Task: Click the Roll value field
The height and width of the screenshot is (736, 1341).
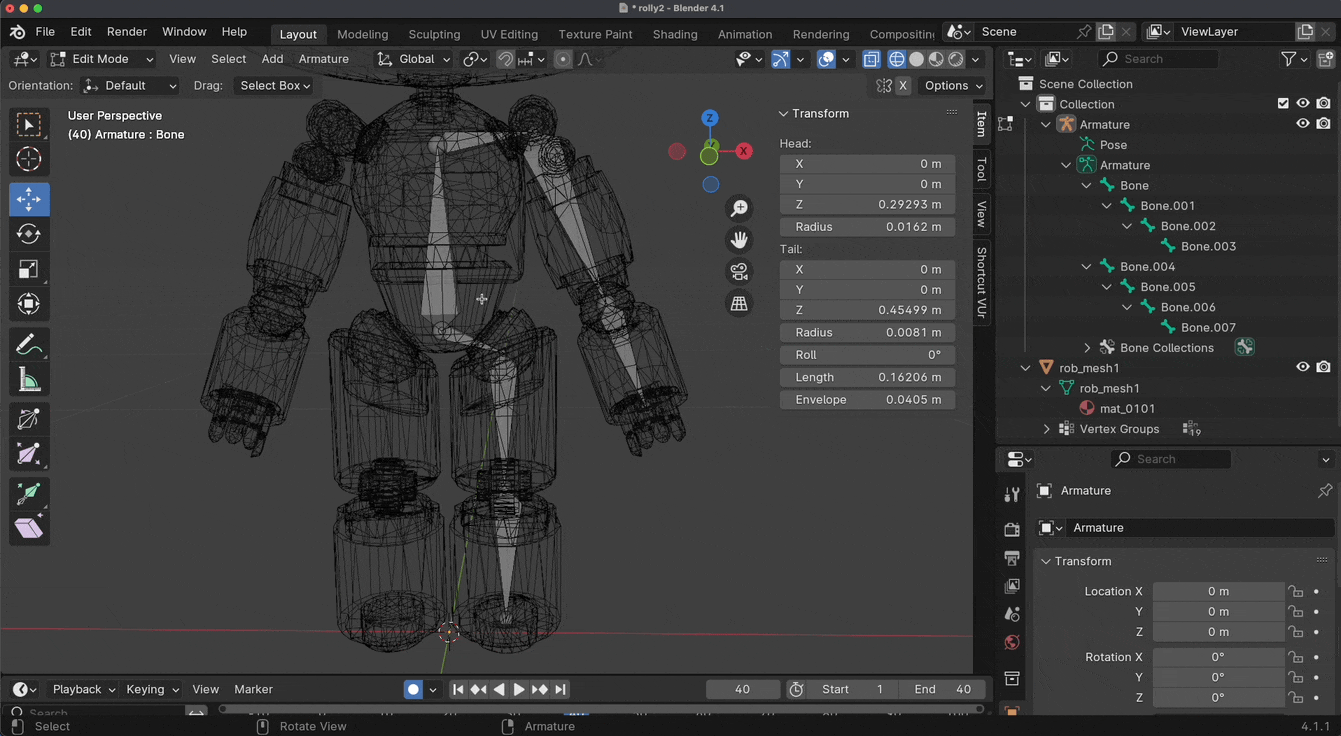Action: point(866,355)
